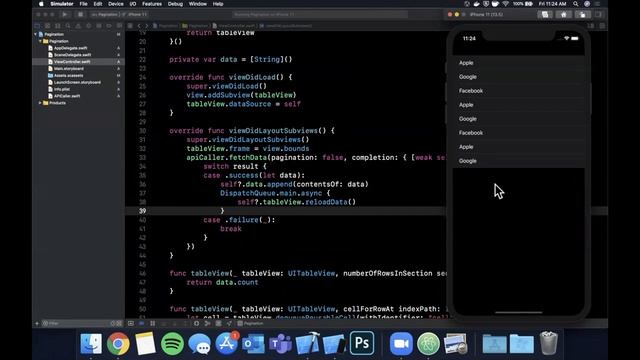Open Finder from the Dock
Image resolution: width=640 pixels, height=360 pixels.
tap(91, 343)
